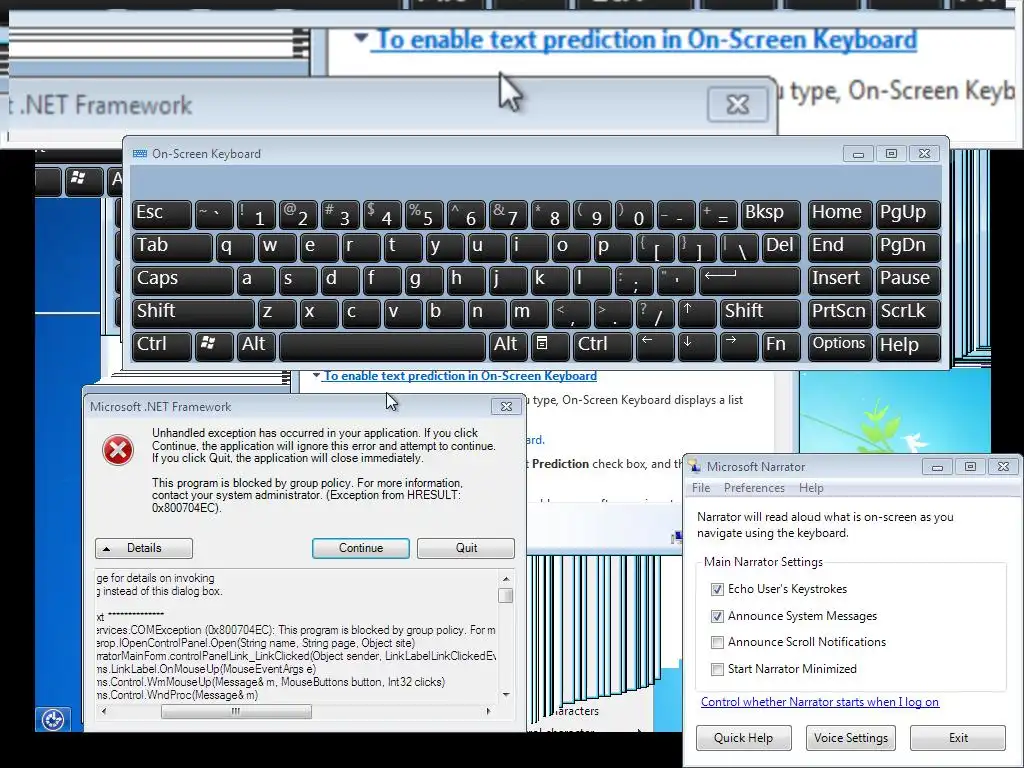Viewport: 1024px width, 768px height.
Task: Click right scroll arrow in exception details box
Action: pyautogui.click(x=488, y=711)
